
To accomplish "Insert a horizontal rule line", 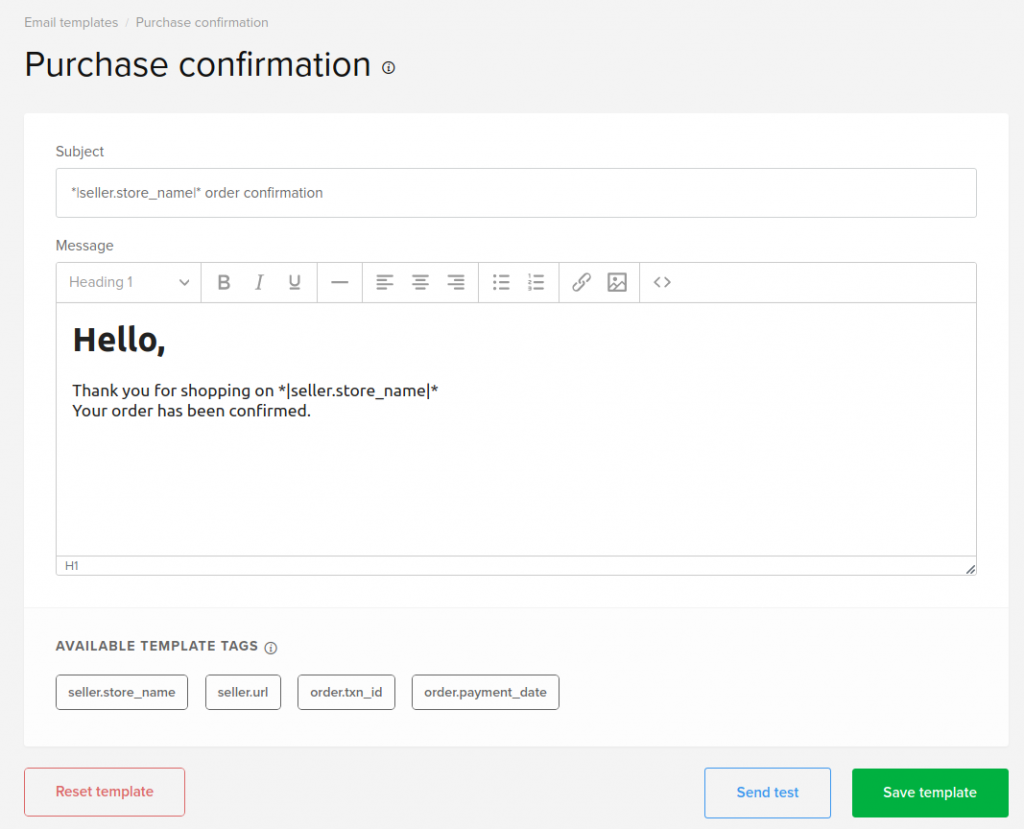I will point(340,283).
